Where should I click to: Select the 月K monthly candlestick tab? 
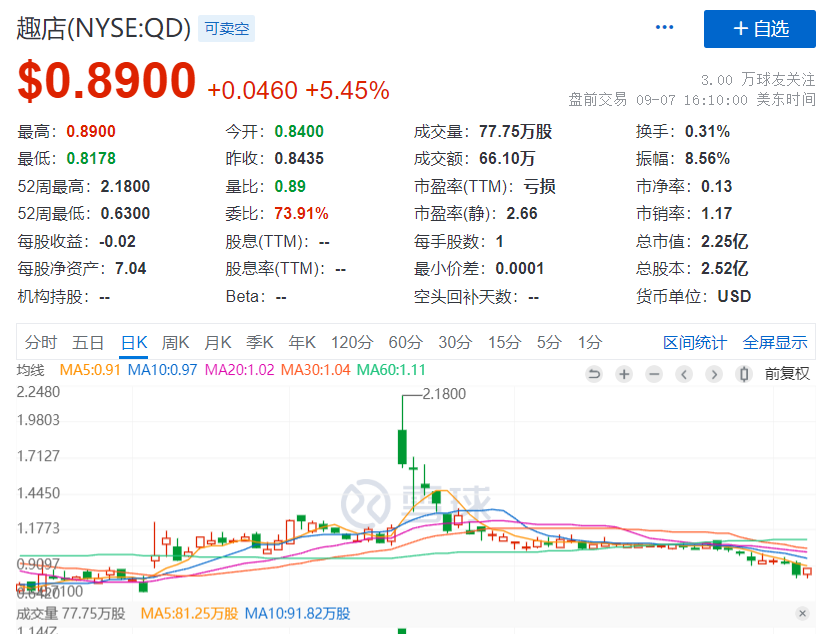[218, 342]
